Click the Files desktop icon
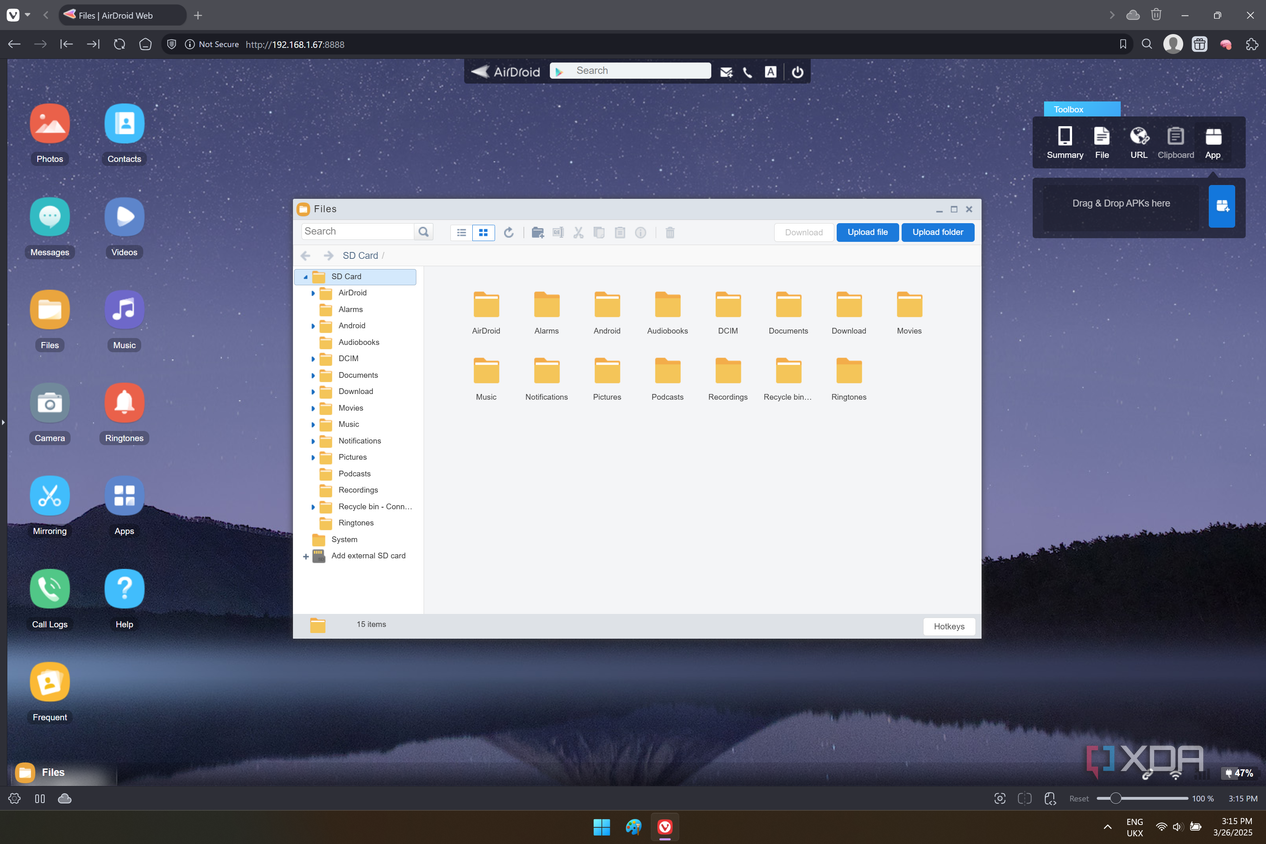Image resolution: width=1266 pixels, height=844 pixels. pos(49,310)
